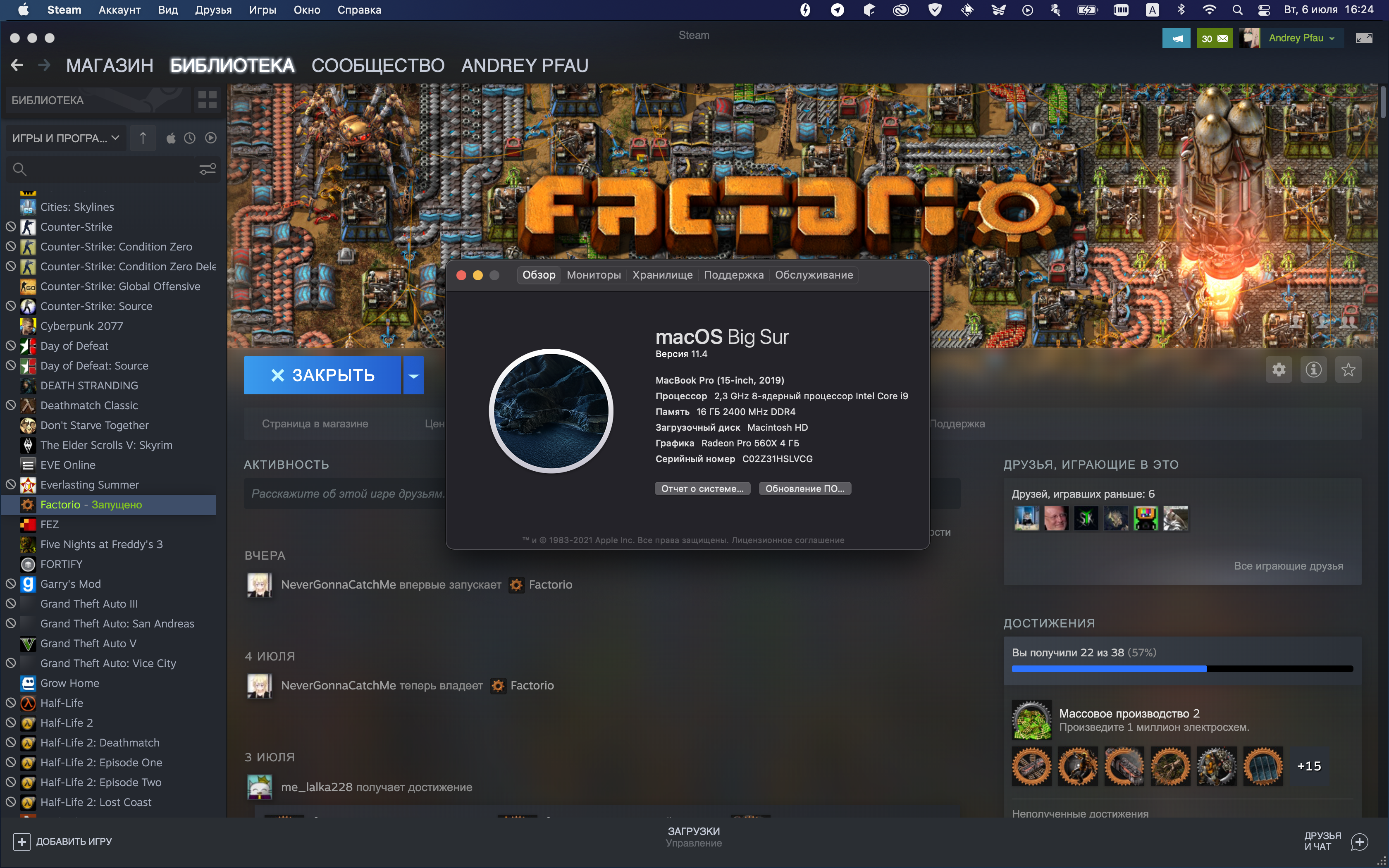1389x868 pixels.
Task: Switch library to grid collections view
Action: (207, 100)
